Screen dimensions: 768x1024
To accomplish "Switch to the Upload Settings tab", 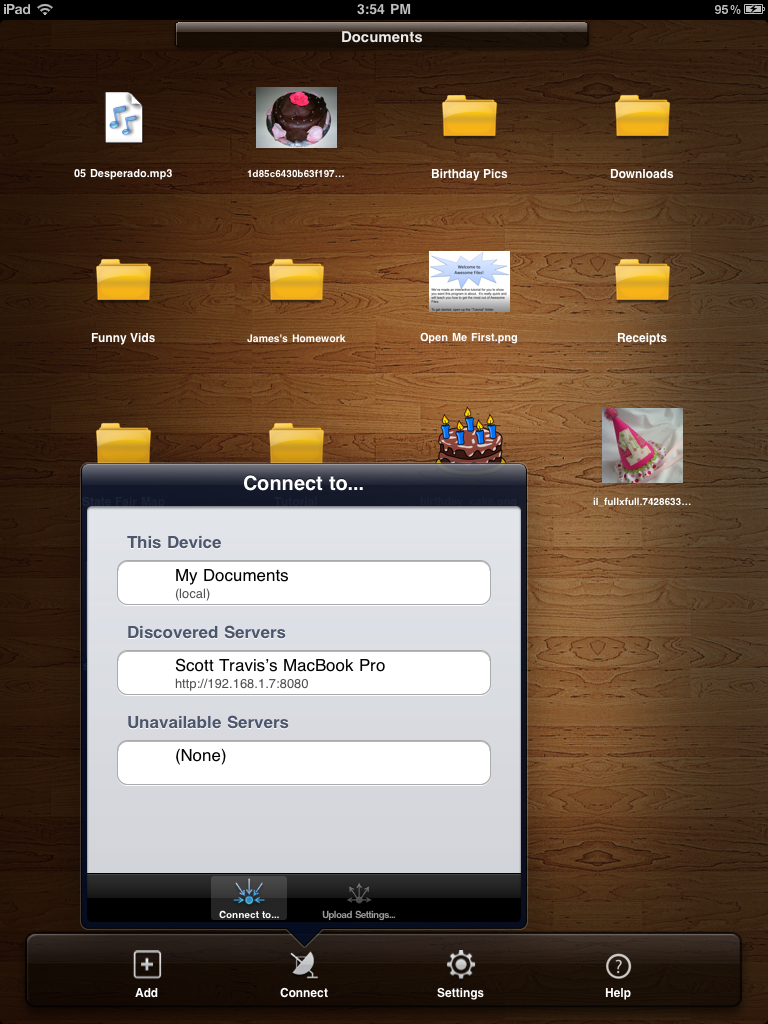I will (358, 900).
